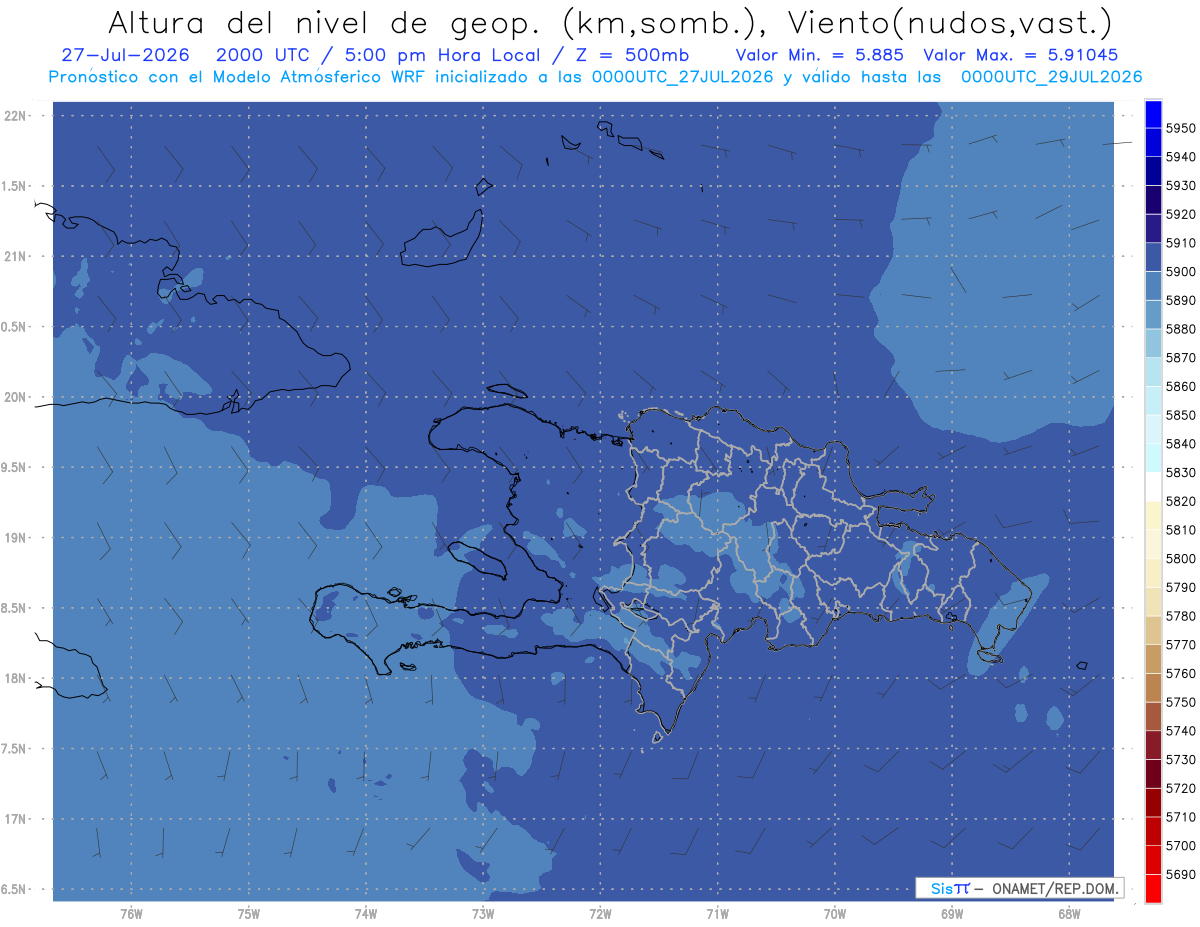Click the 0.5N latitude axis label
Screen dimensions: 1200x927
click(x=15, y=327)
